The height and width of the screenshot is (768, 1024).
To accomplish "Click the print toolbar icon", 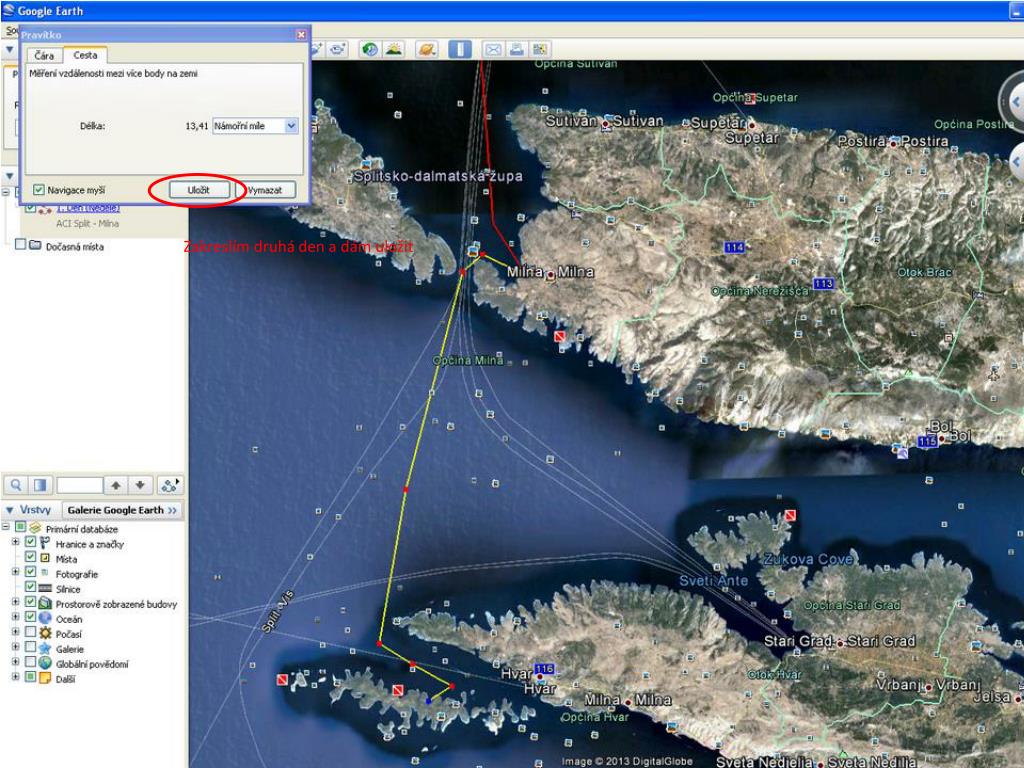I will (x=517, y=49).
